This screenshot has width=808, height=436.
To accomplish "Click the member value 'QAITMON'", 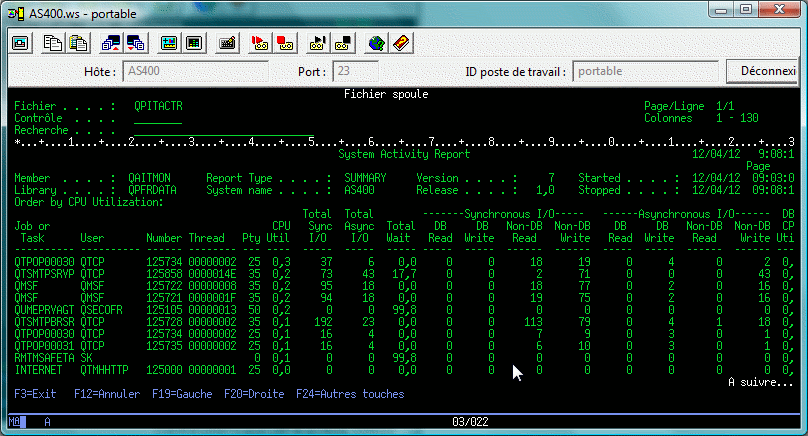I will coord(149,178).
